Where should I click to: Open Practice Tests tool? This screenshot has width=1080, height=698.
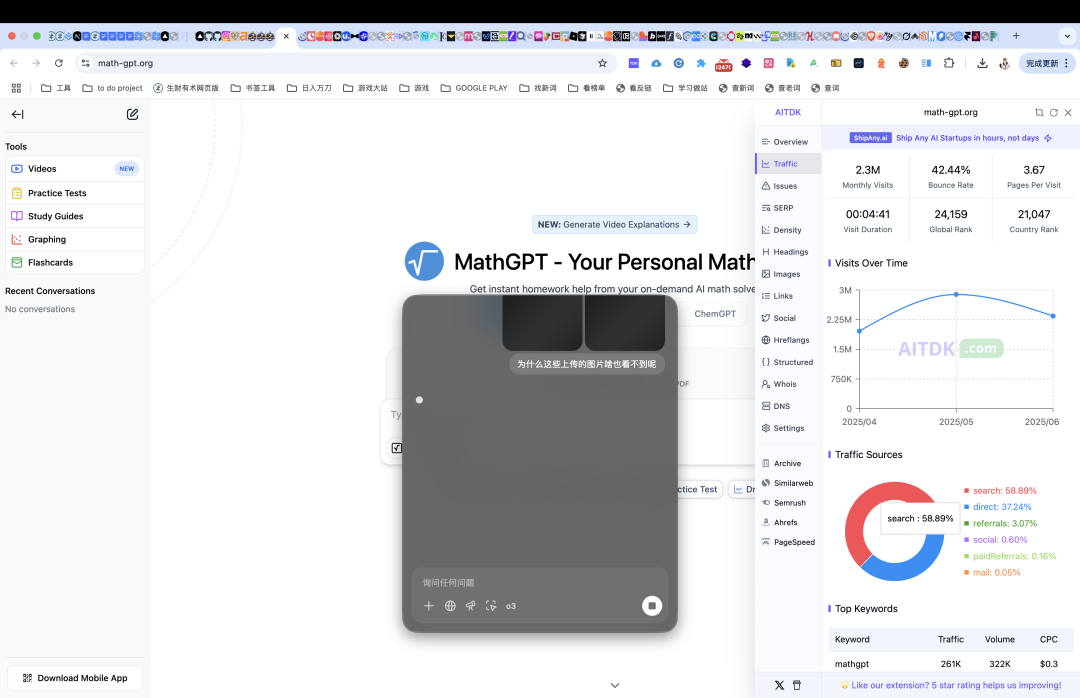[x=75, y=193]
